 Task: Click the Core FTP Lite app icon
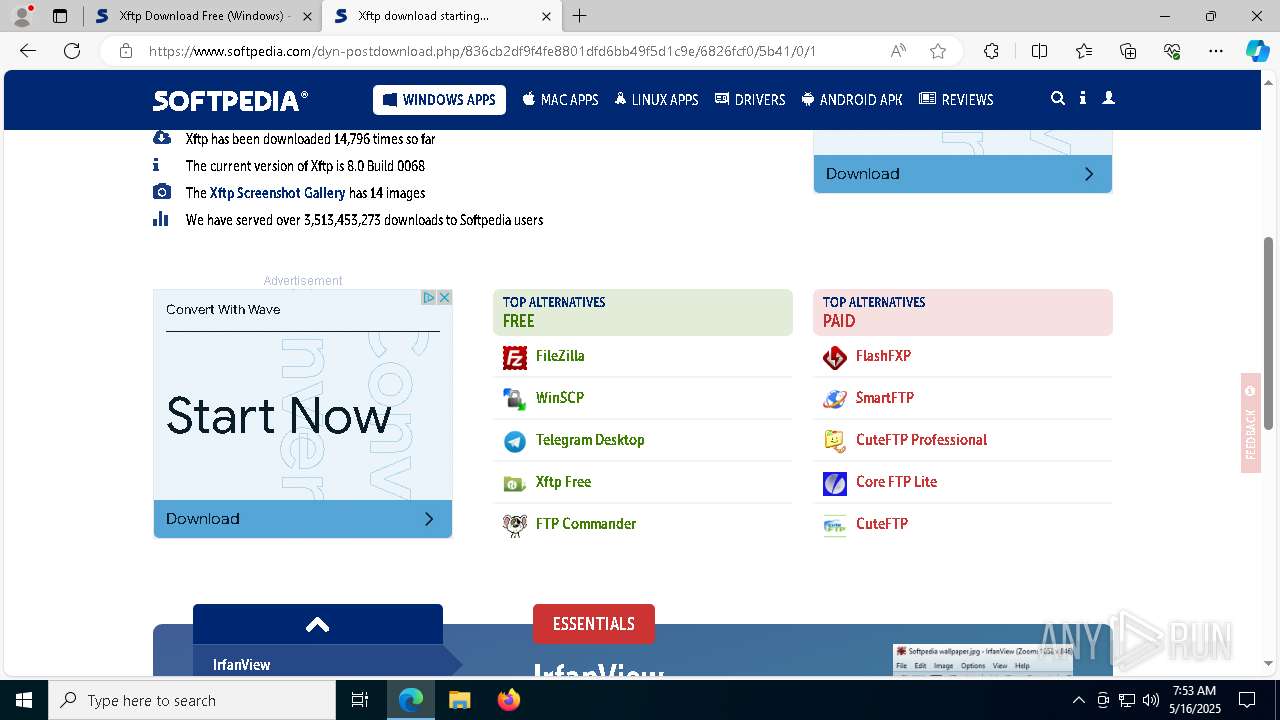[835, 483]
